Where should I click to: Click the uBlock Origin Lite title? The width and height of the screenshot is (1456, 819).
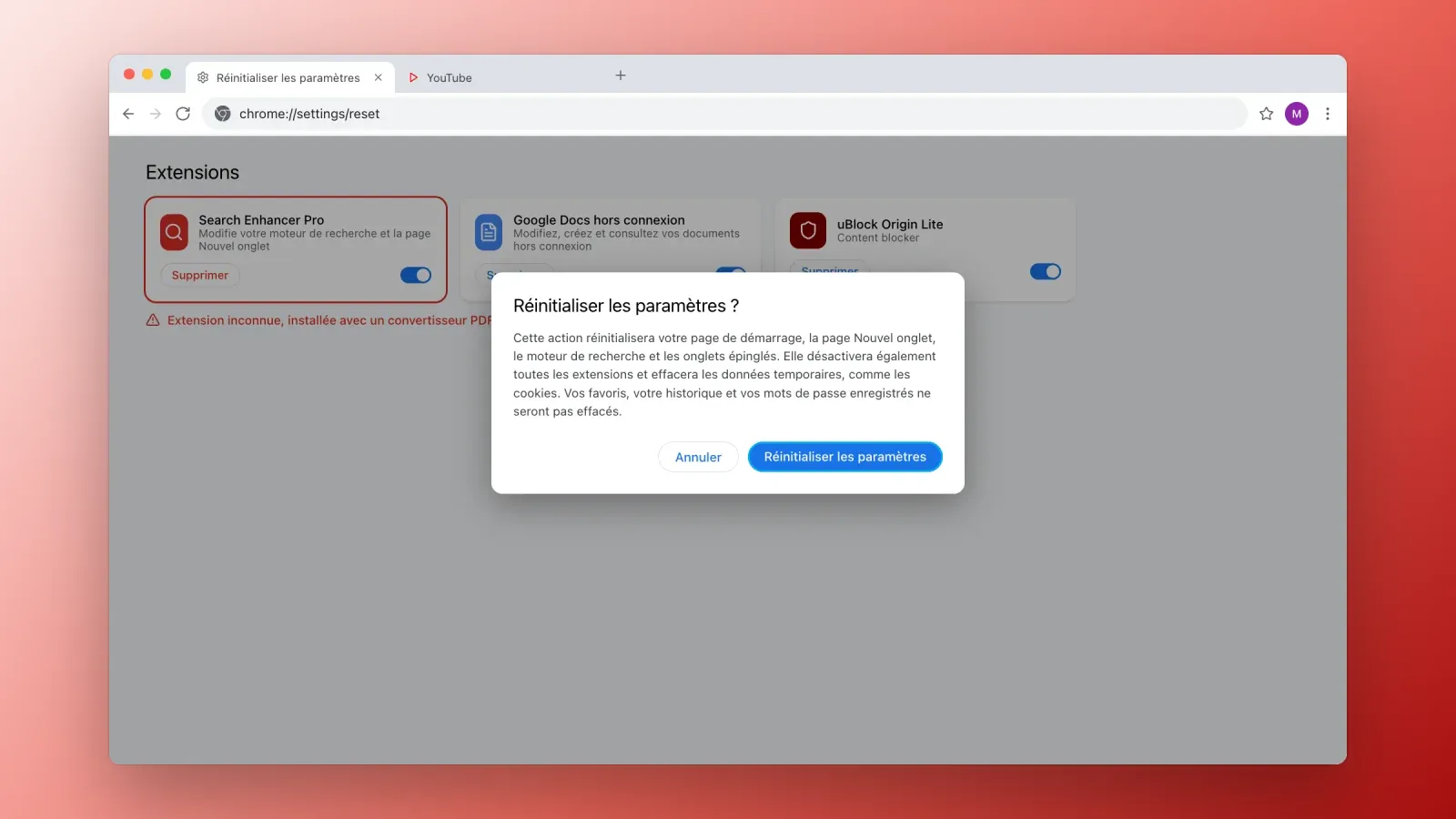(x=890, y=224)
